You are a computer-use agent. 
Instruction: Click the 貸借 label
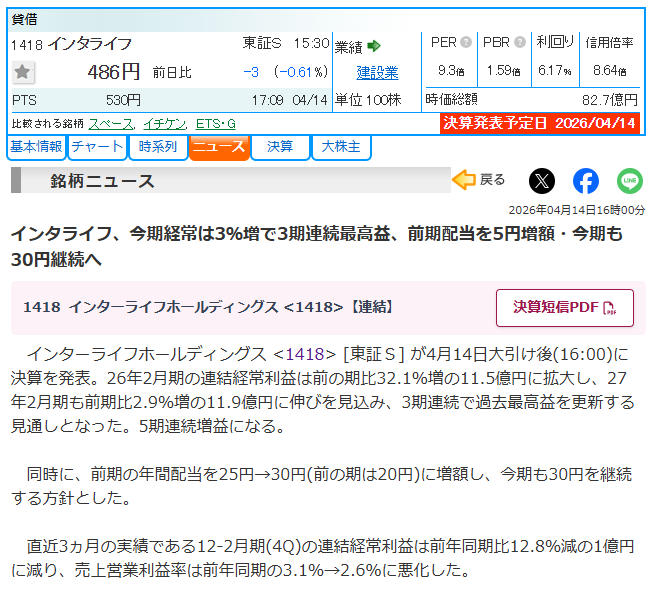pos(25,19)
